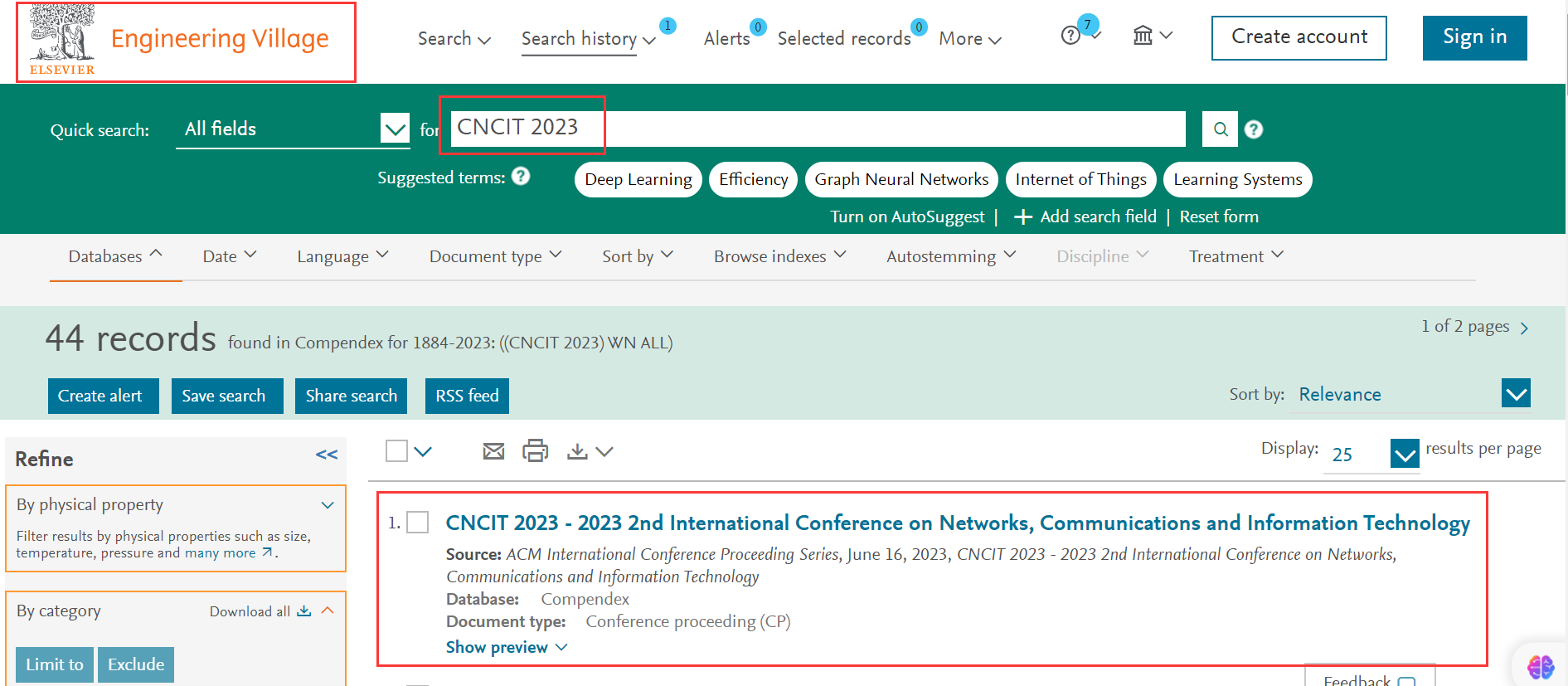Screen dimensions: 1568x686
Task: Open the Search menu
Action: [x=454, y=38]
